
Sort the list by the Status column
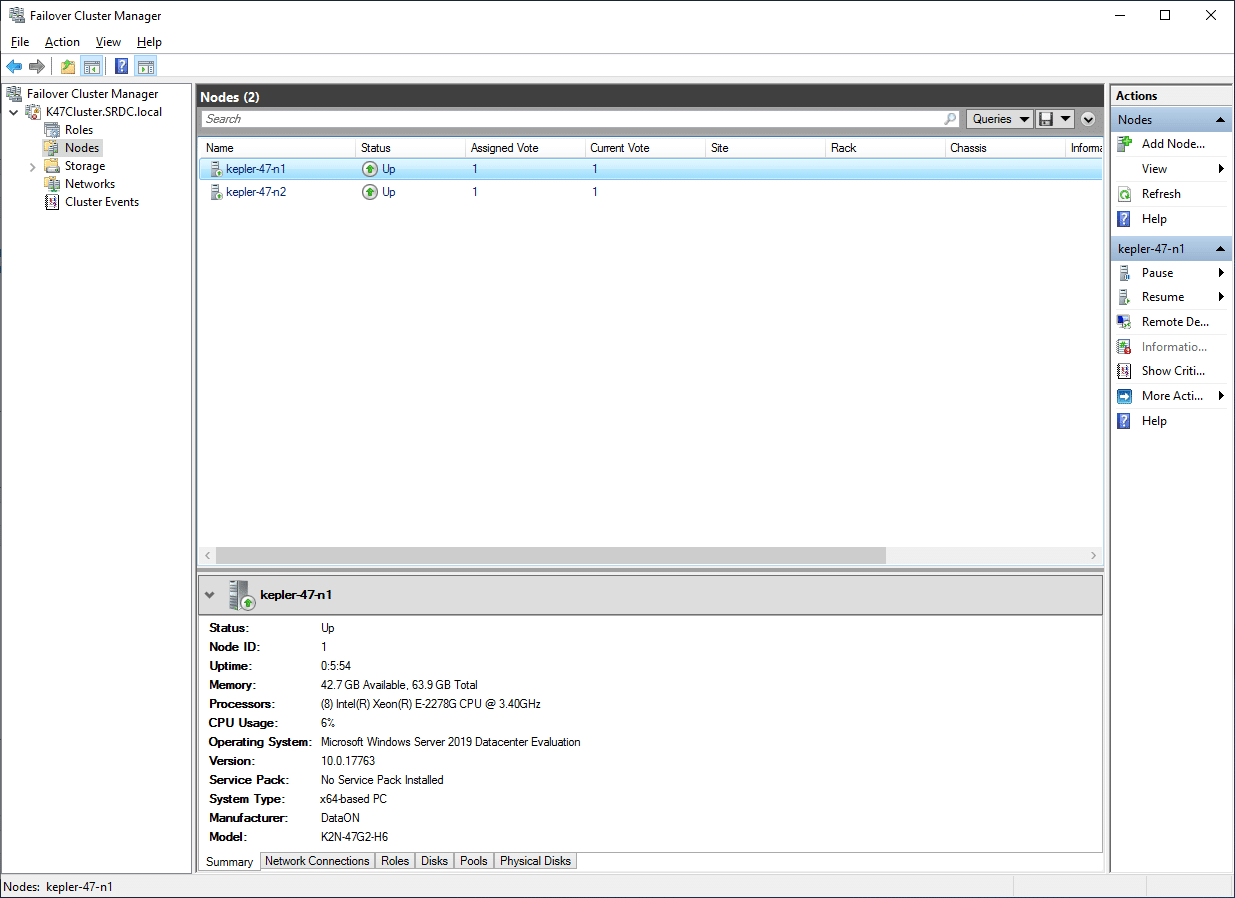tap(411, 148)
